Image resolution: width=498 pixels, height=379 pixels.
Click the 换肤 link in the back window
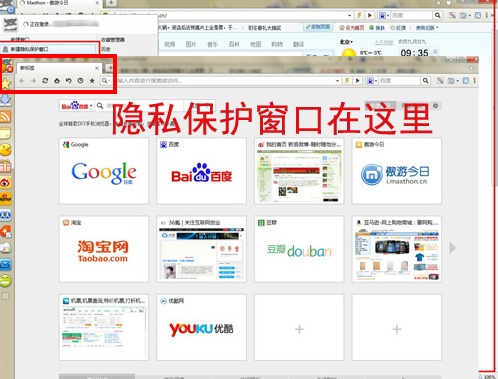coord(377,28)
